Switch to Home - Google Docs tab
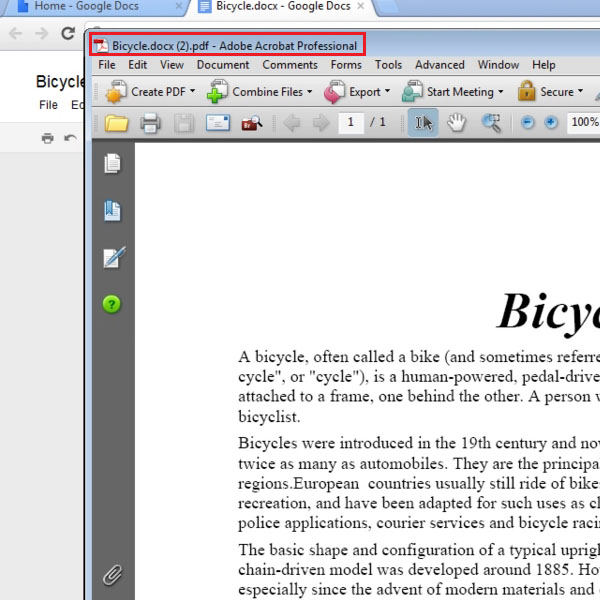 [x=94, y=7]
